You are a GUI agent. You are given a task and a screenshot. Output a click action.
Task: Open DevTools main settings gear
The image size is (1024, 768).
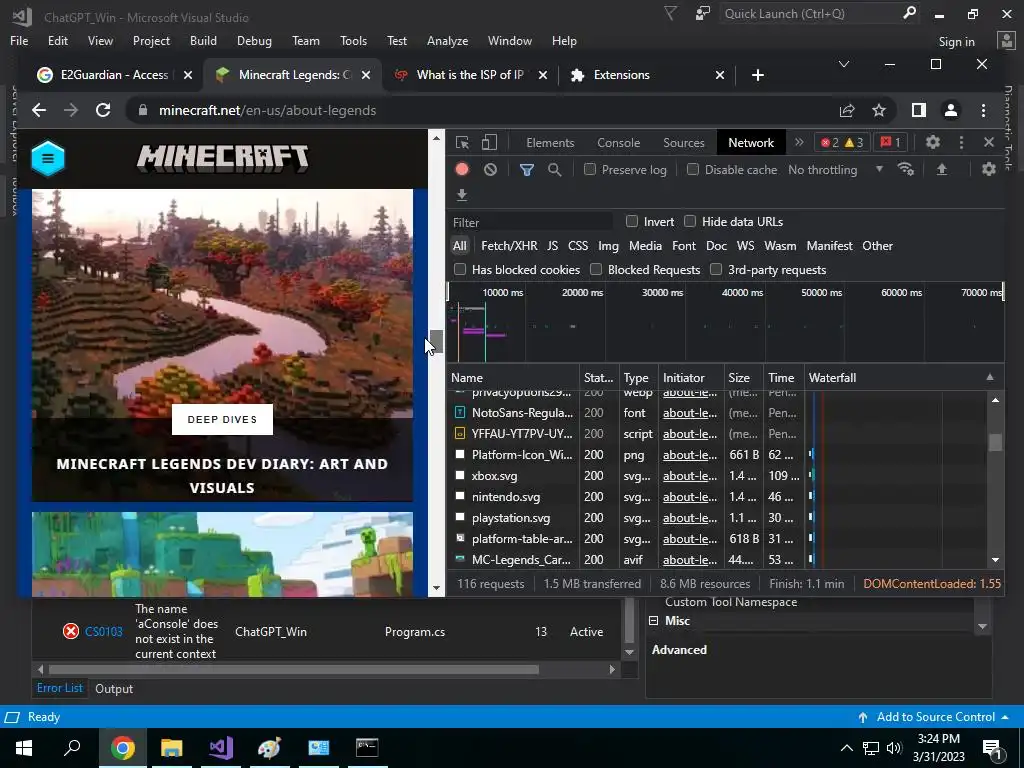pos(933,142)
